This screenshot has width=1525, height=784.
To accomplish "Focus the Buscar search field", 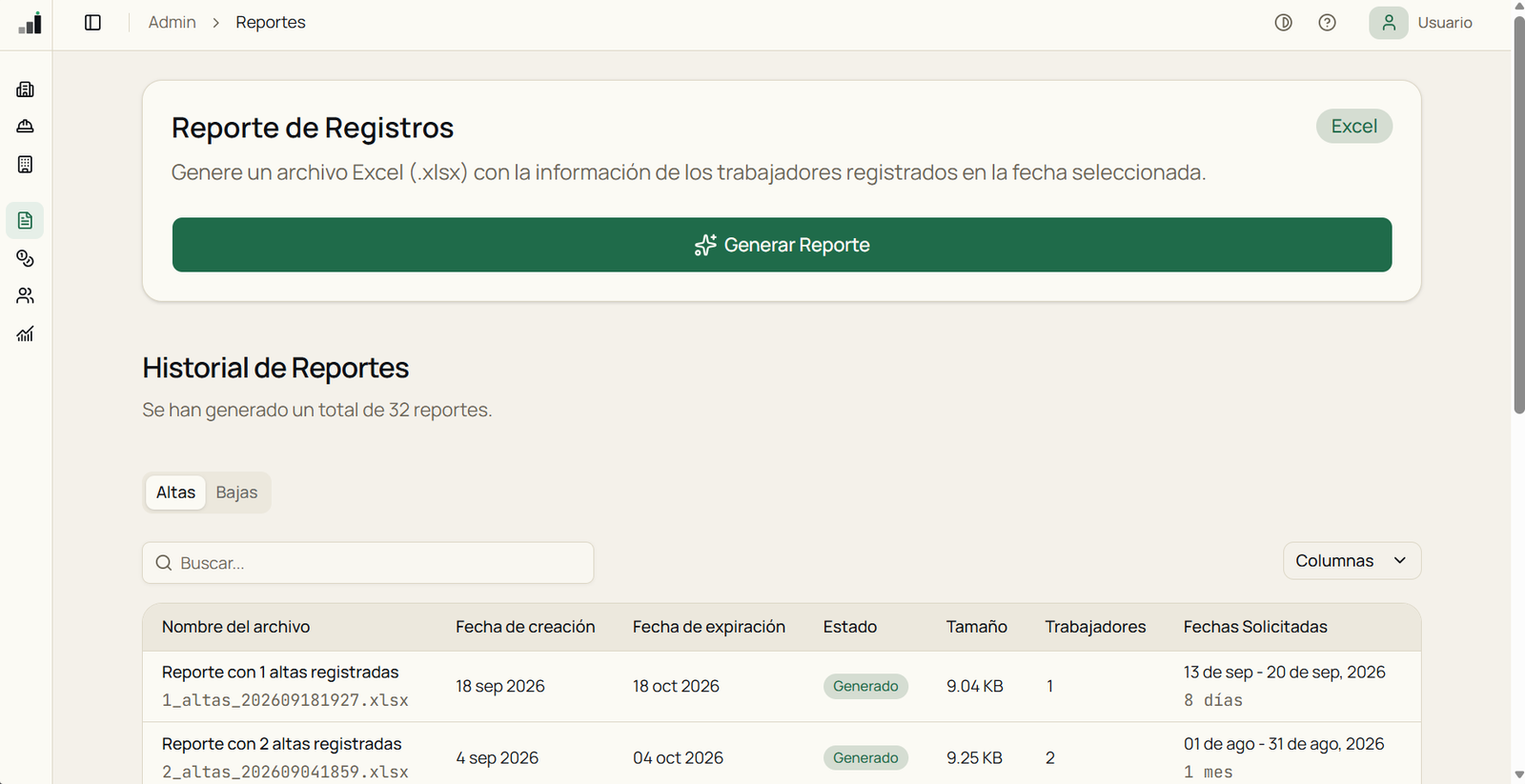I will [x=368, y=563].
